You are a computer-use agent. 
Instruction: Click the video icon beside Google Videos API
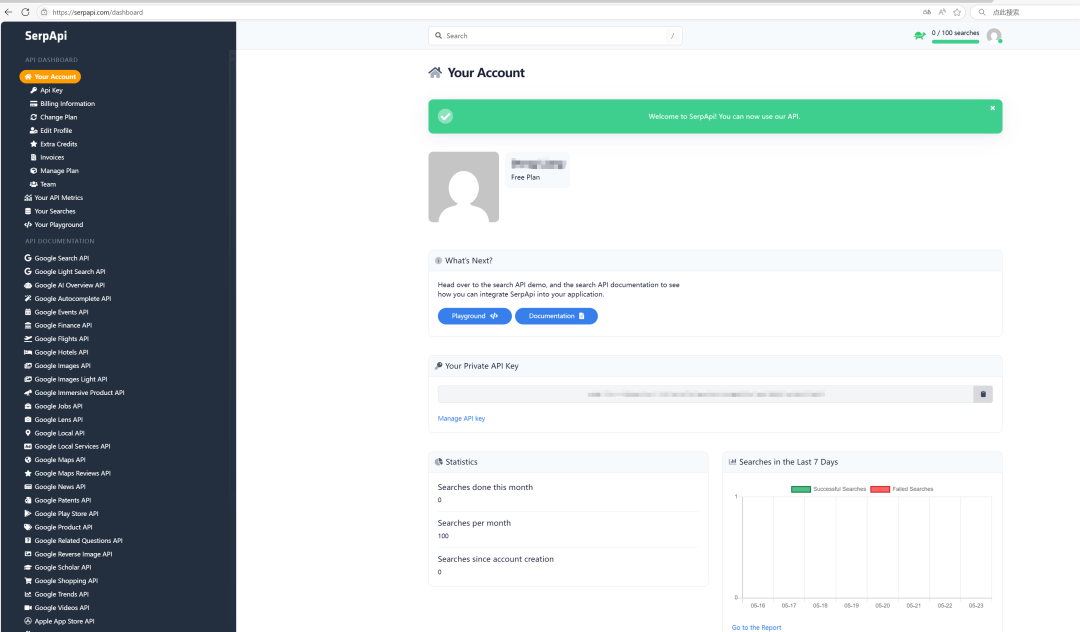coord(28,608)
